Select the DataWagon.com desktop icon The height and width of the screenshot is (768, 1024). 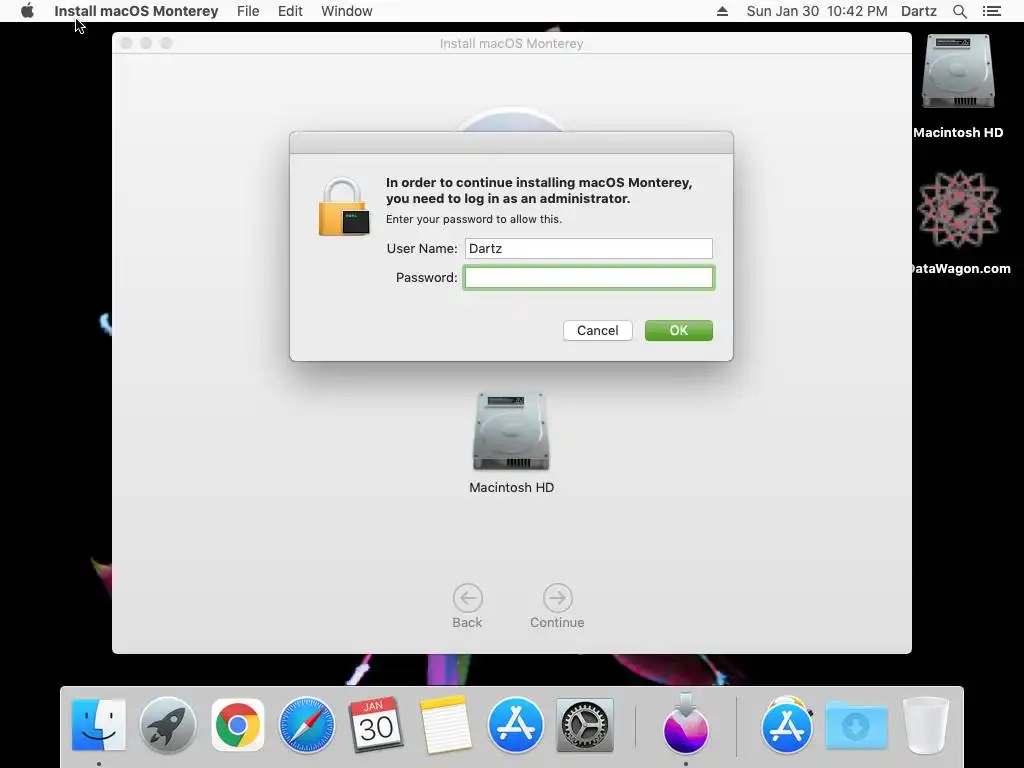pyautogui.click(x=958, y=222)
